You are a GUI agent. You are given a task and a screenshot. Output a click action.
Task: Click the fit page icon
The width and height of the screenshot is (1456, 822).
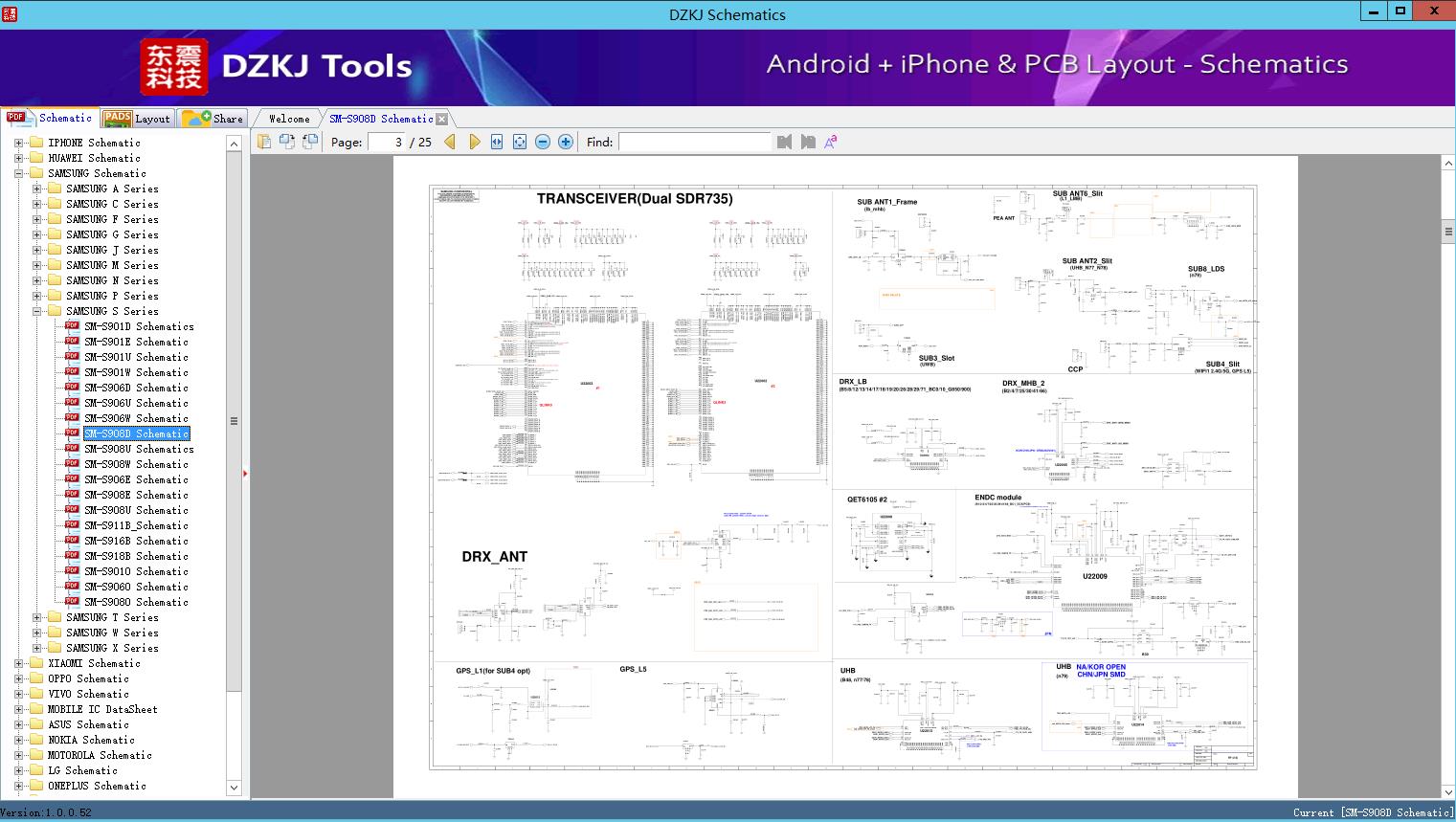coord(520,142)
